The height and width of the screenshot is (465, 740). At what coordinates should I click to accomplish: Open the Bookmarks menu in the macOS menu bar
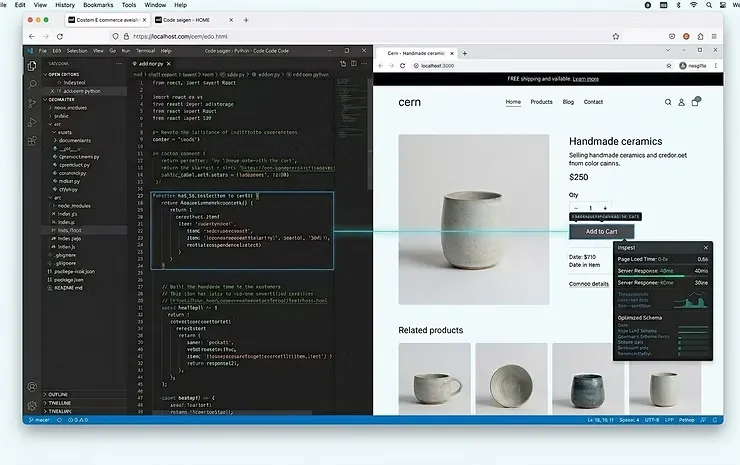tap(98, 5)
